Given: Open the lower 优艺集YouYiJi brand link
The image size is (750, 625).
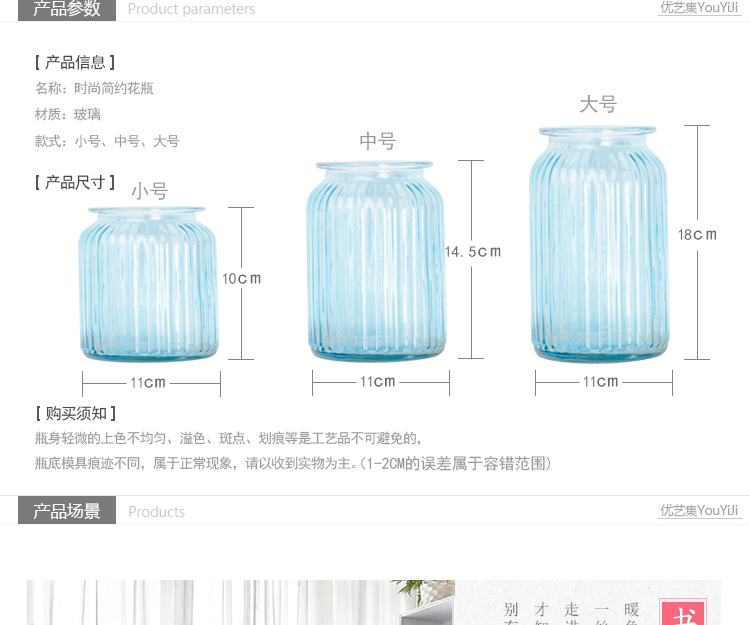Looking at the screenshot, I should [699, 510].
